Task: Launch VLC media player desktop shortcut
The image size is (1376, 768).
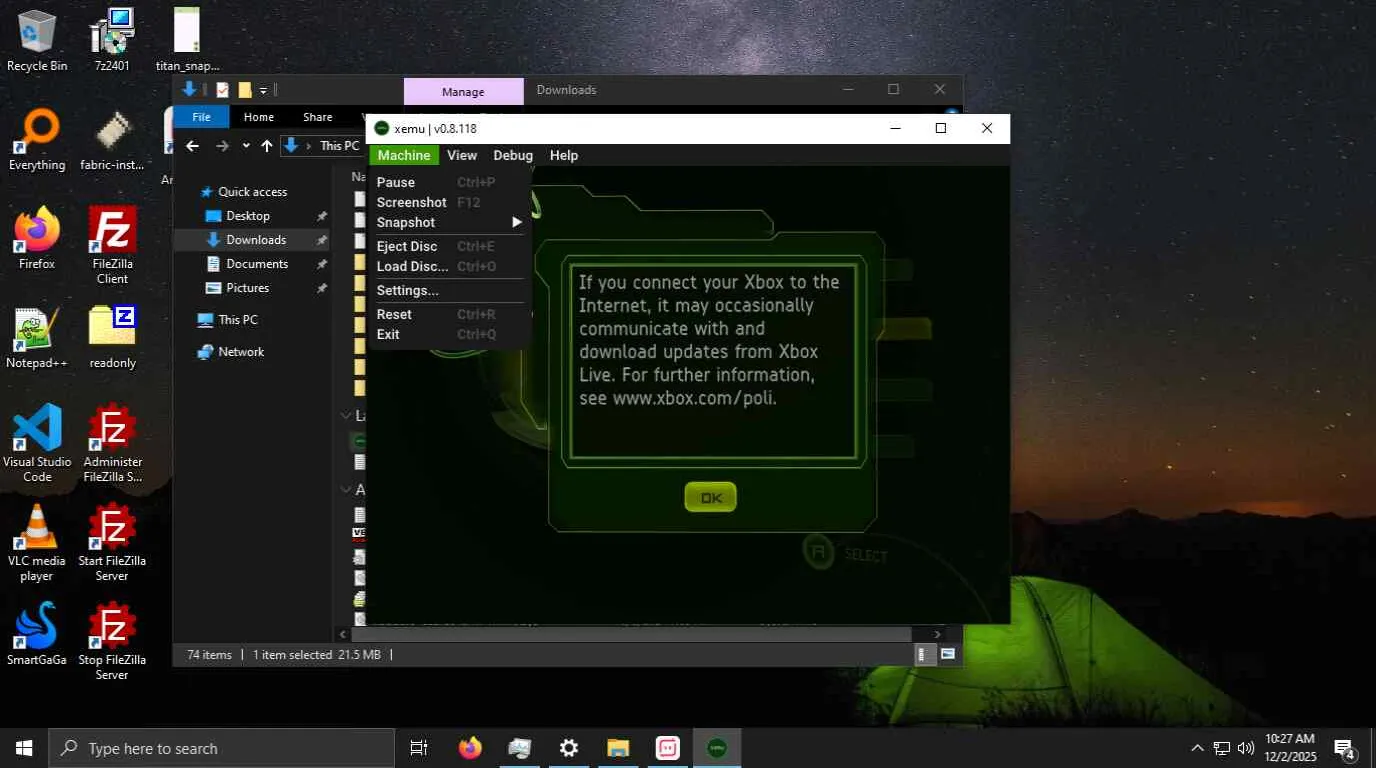Action: tap(37, 542)
